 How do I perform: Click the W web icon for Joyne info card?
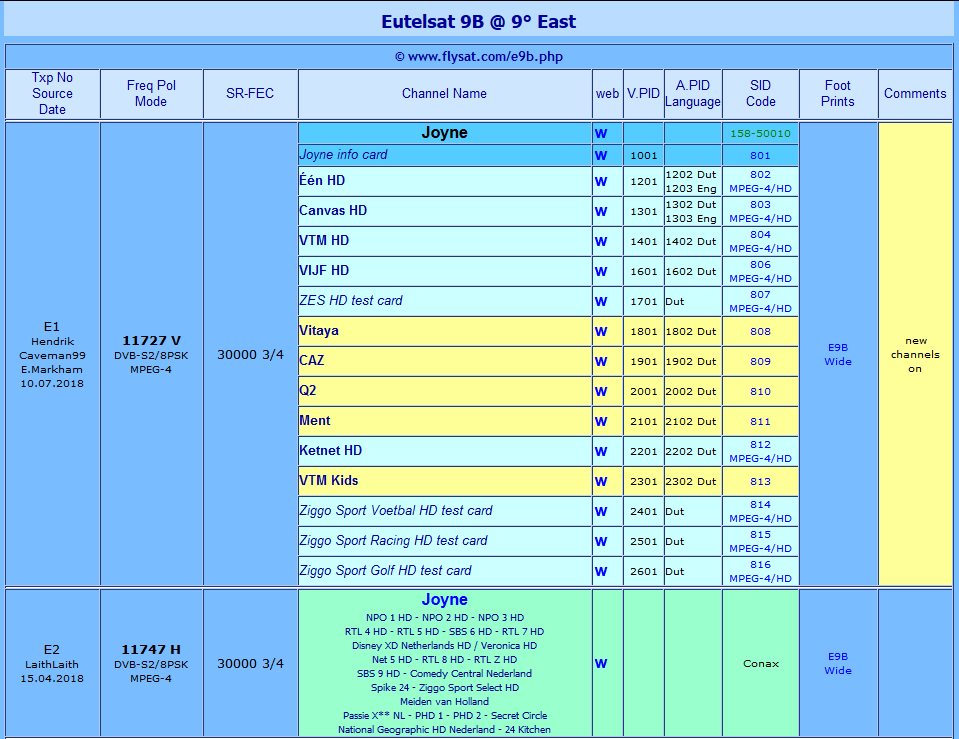[x=601, y=155]
